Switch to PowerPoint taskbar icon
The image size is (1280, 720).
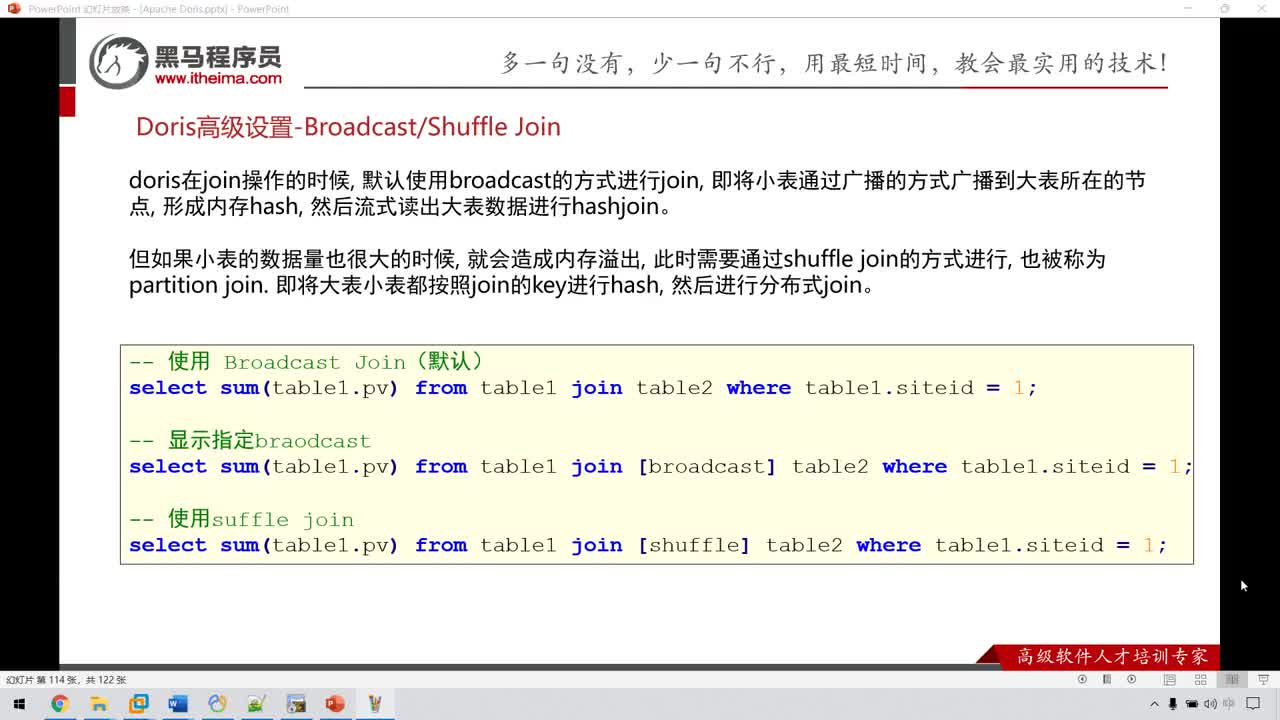coord(335,704)
